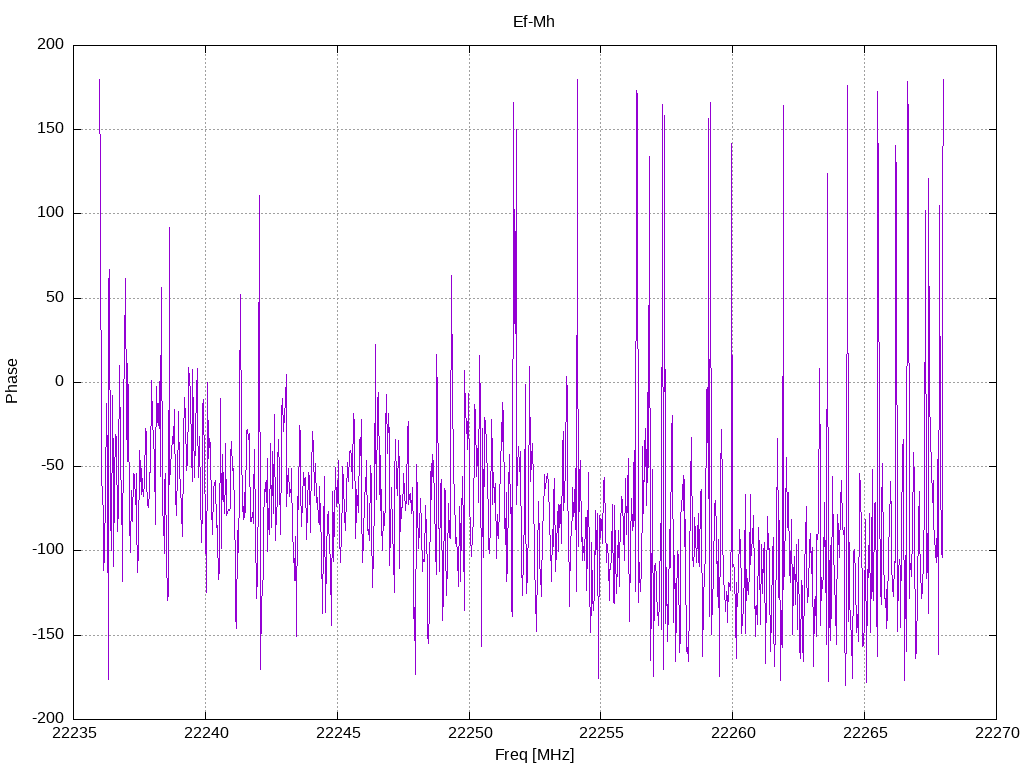The image size is (1024, 768).
Task: Click the y-axis tick label "-50"
Action: tap(52, 466)
